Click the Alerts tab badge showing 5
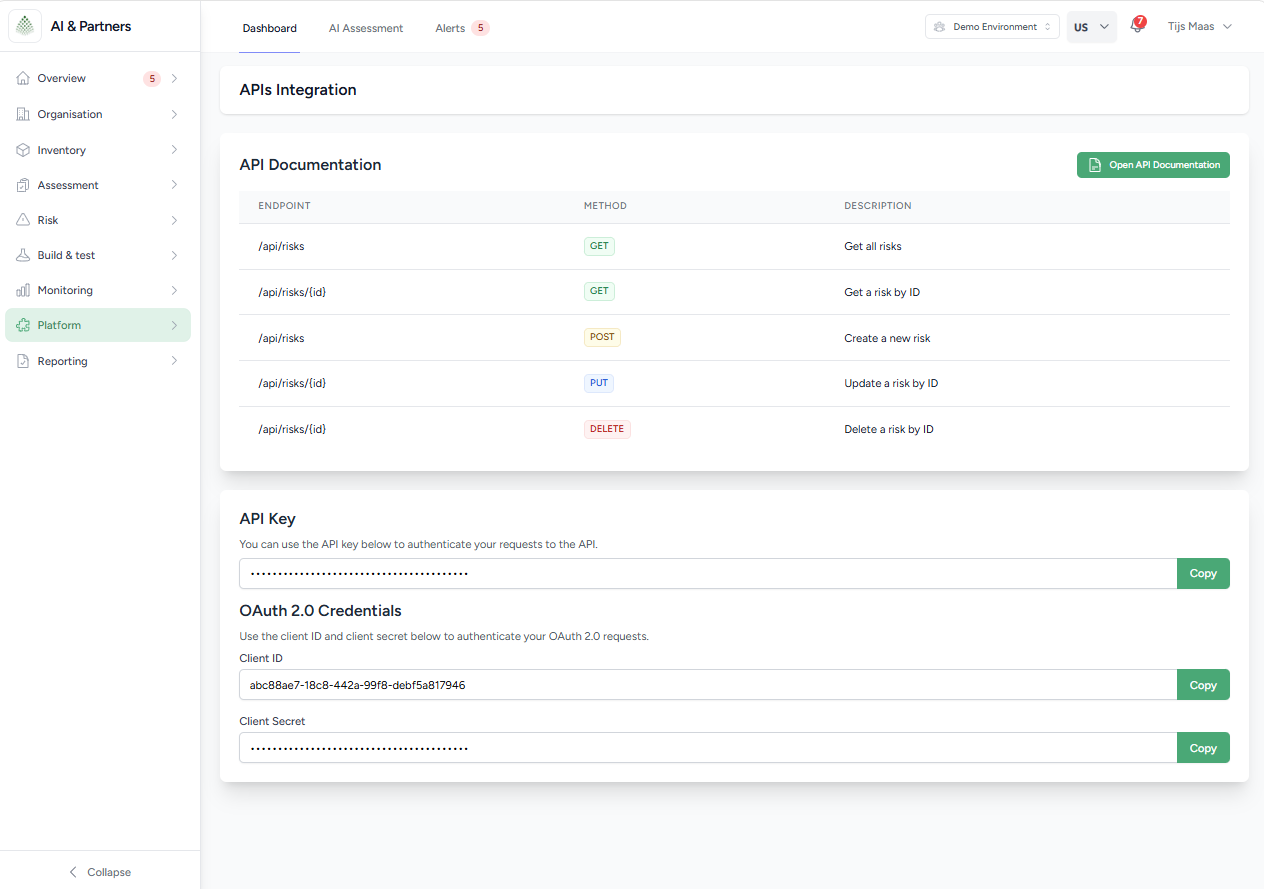The height and width of the screenshot is (889, 1264). point(480,28)
